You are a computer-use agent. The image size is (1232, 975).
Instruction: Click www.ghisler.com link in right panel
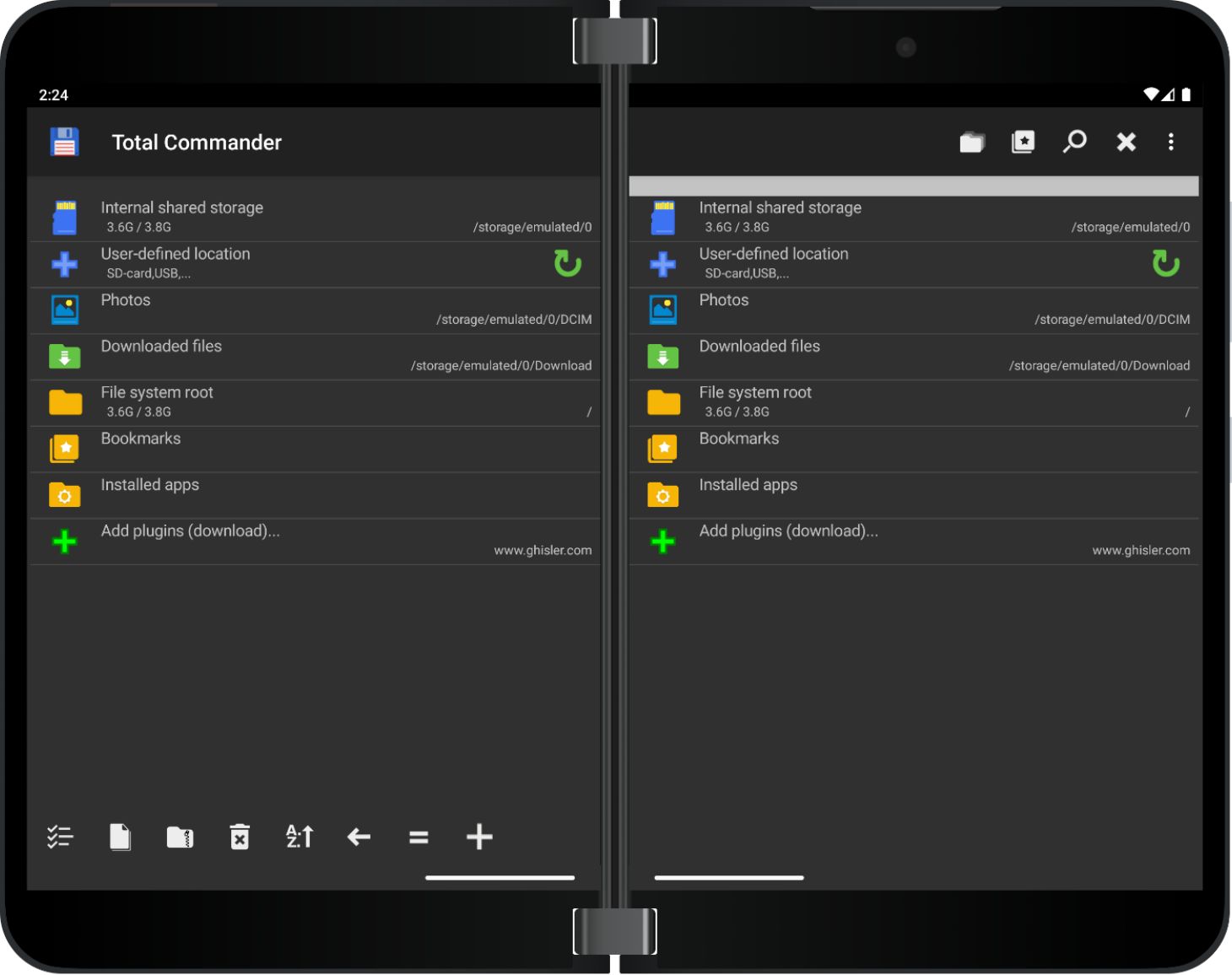pos(1141,551)
